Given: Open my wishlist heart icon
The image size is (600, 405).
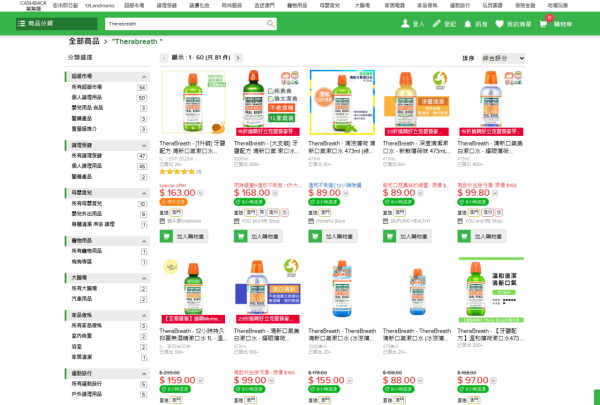Looking at the screenshot, I should point(499,24).
